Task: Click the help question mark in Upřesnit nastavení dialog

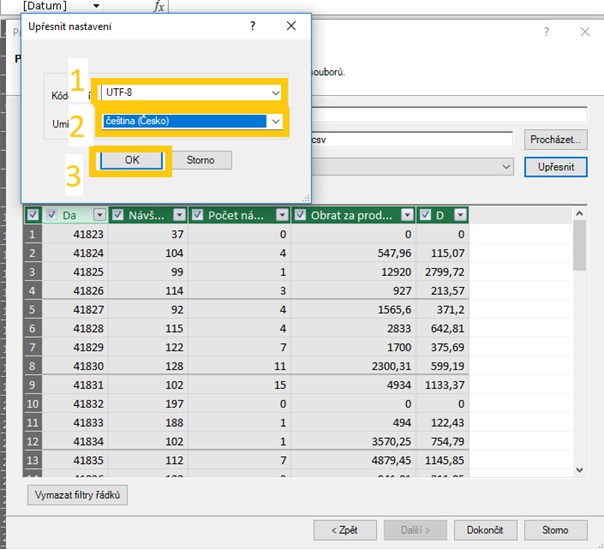Action: (253, 26)
